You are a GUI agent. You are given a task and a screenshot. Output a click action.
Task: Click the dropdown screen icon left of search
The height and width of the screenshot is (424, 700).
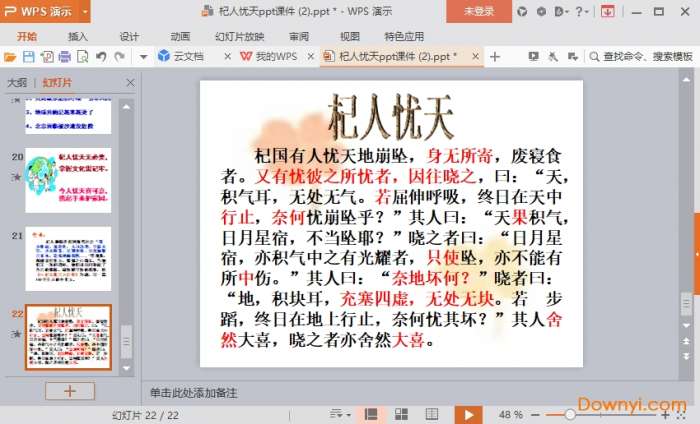point(573,56)
